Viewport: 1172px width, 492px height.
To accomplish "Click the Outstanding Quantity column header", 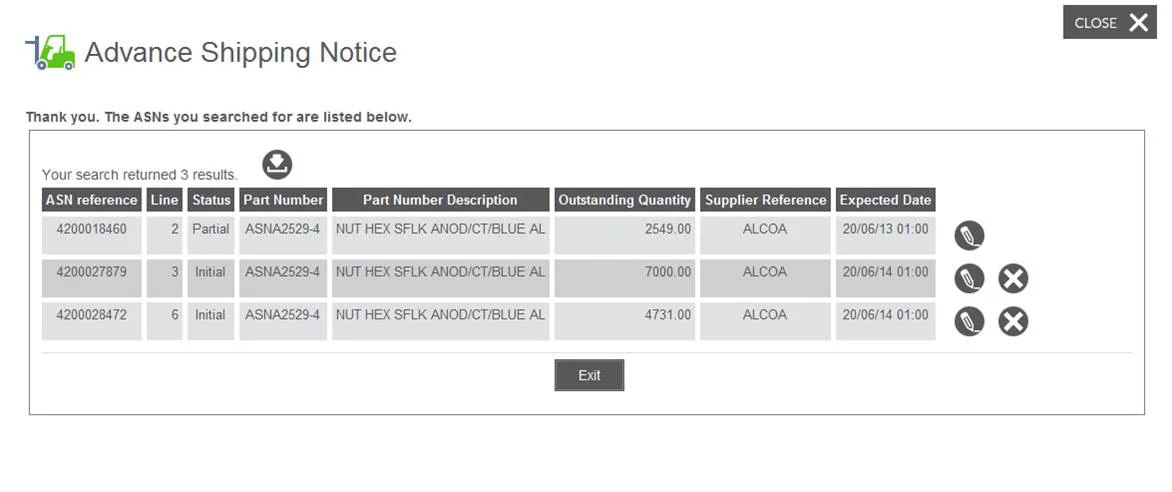I will coord(625,200).
